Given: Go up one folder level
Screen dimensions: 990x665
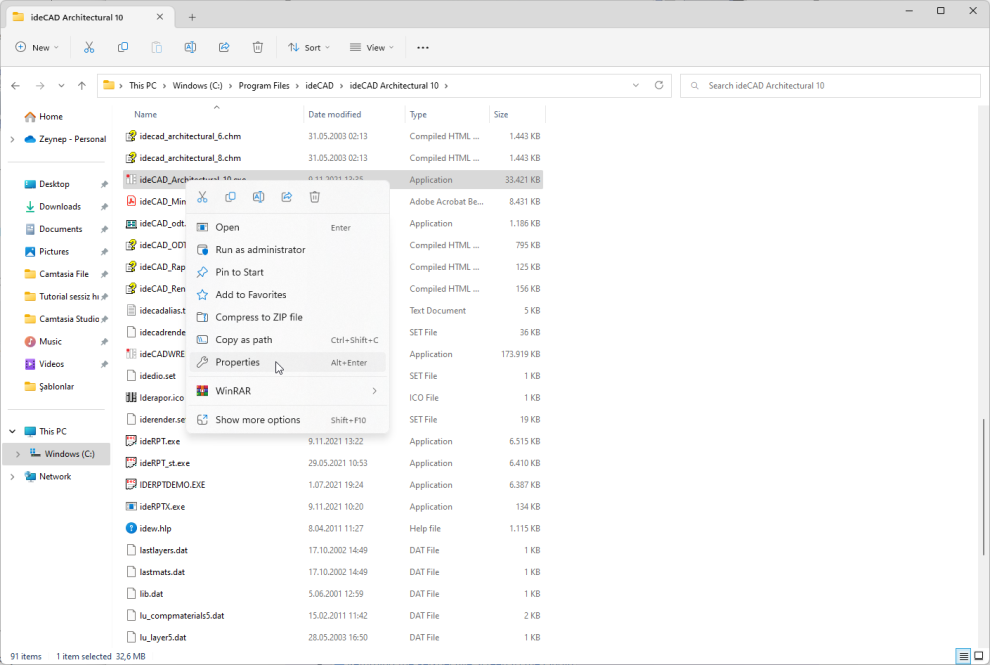Looking at the screenshot, I should coord(82,86).
